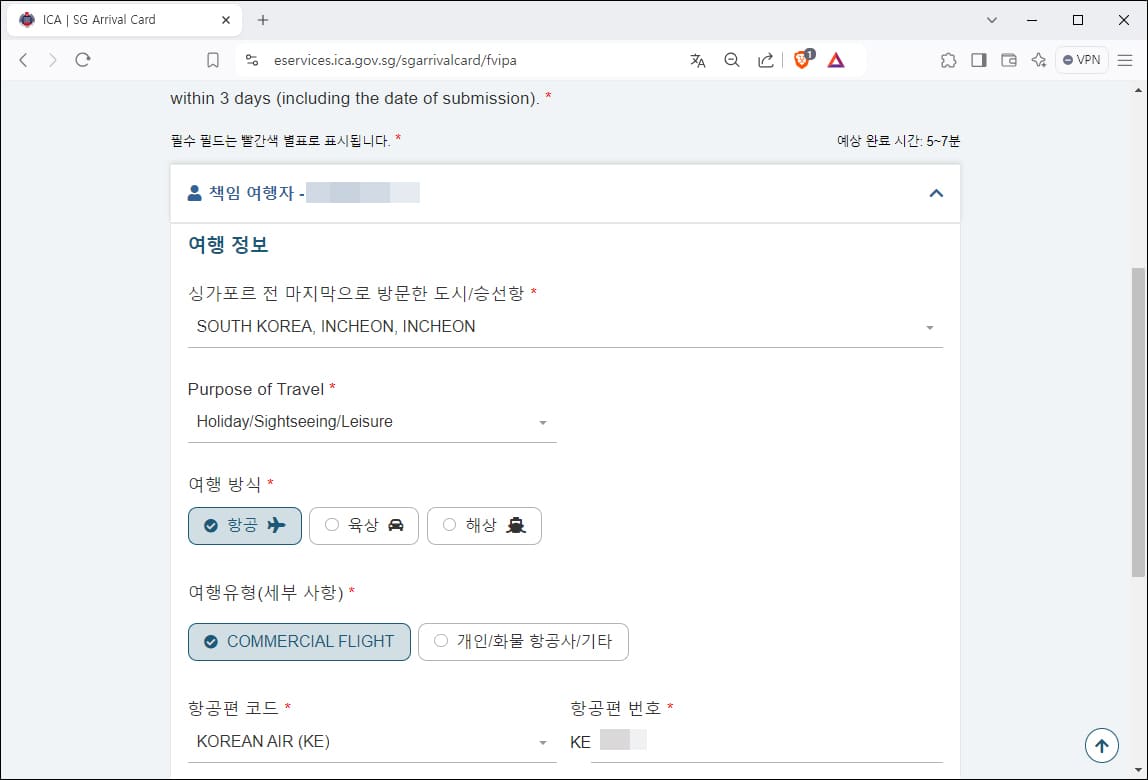Click the Purpose of Travel label
Screen dimensions: 1148x780
click(x=256, y=389)
